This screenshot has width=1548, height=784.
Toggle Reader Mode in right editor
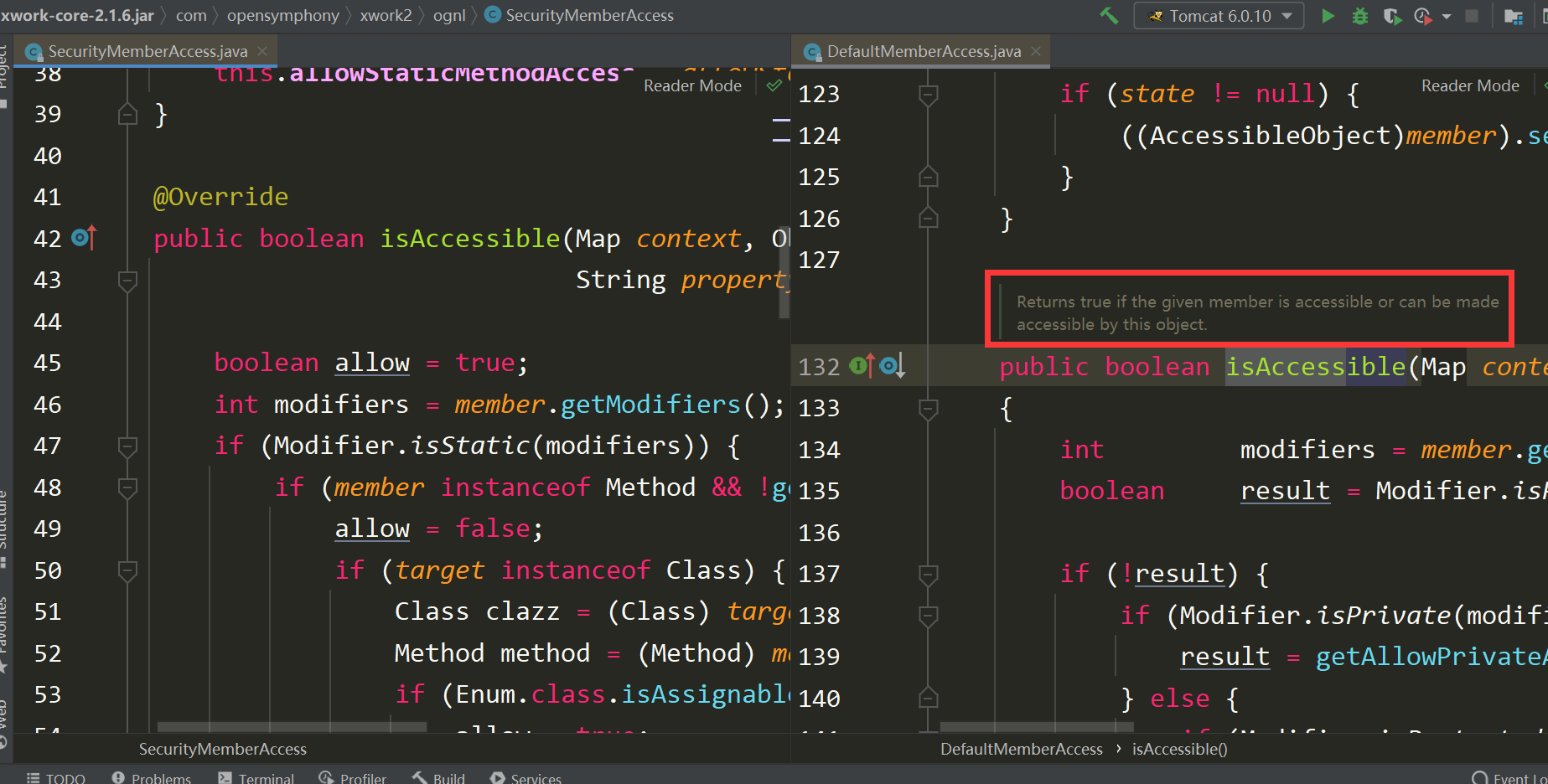pyautogui.click(x=1470, y=85)
